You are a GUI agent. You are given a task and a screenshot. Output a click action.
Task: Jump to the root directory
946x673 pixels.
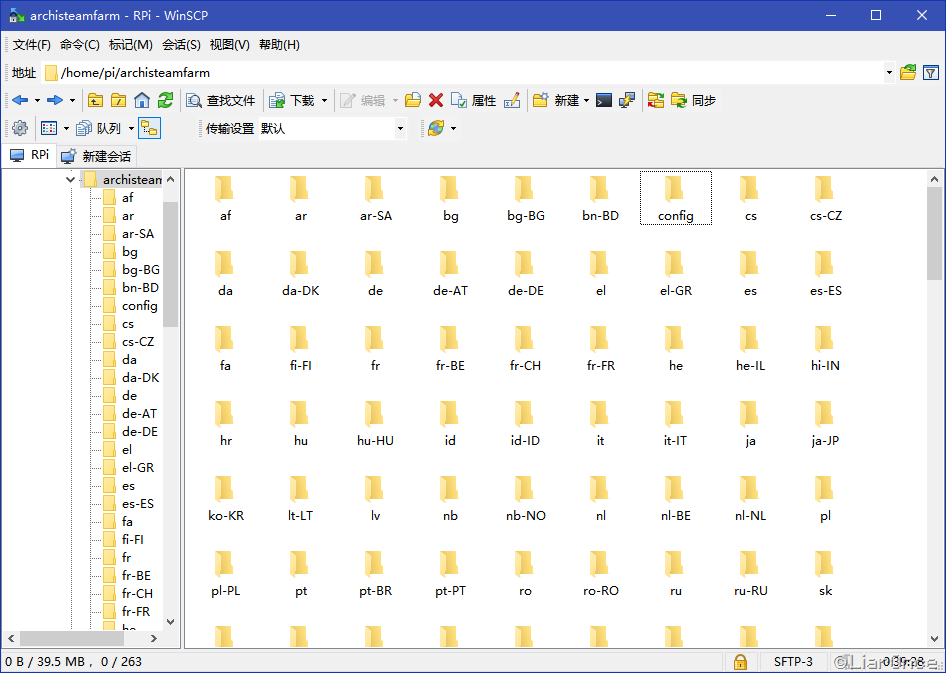[118, 100]
